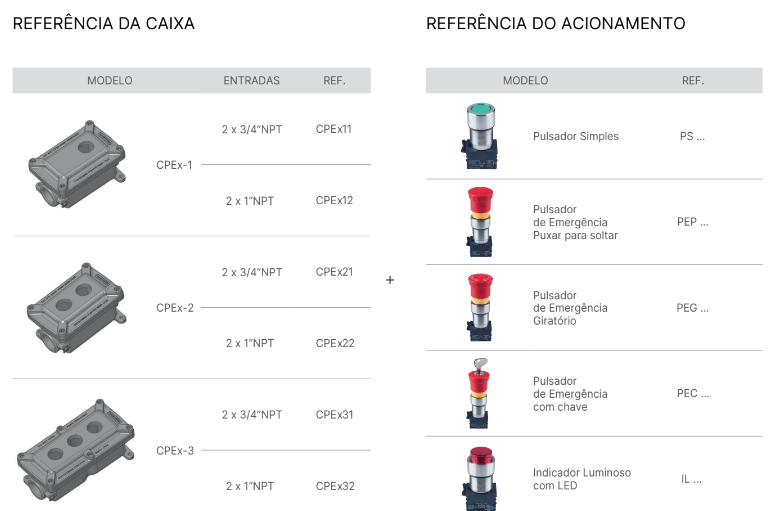
Task: Click the plus sign between the tables
Action: click(x=390, y=280)
